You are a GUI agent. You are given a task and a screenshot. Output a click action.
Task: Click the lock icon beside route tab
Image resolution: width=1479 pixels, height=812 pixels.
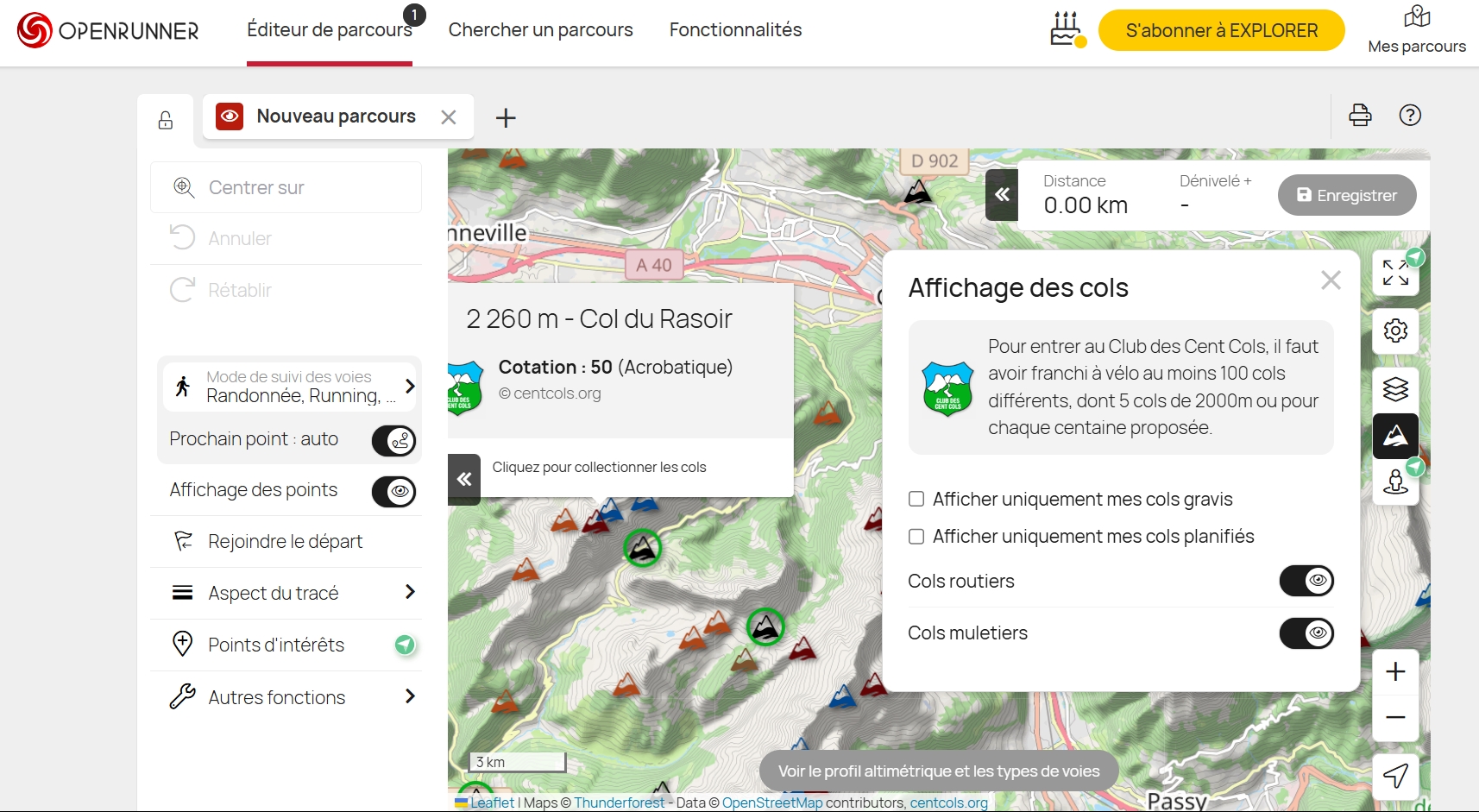(x=166, y=120)
